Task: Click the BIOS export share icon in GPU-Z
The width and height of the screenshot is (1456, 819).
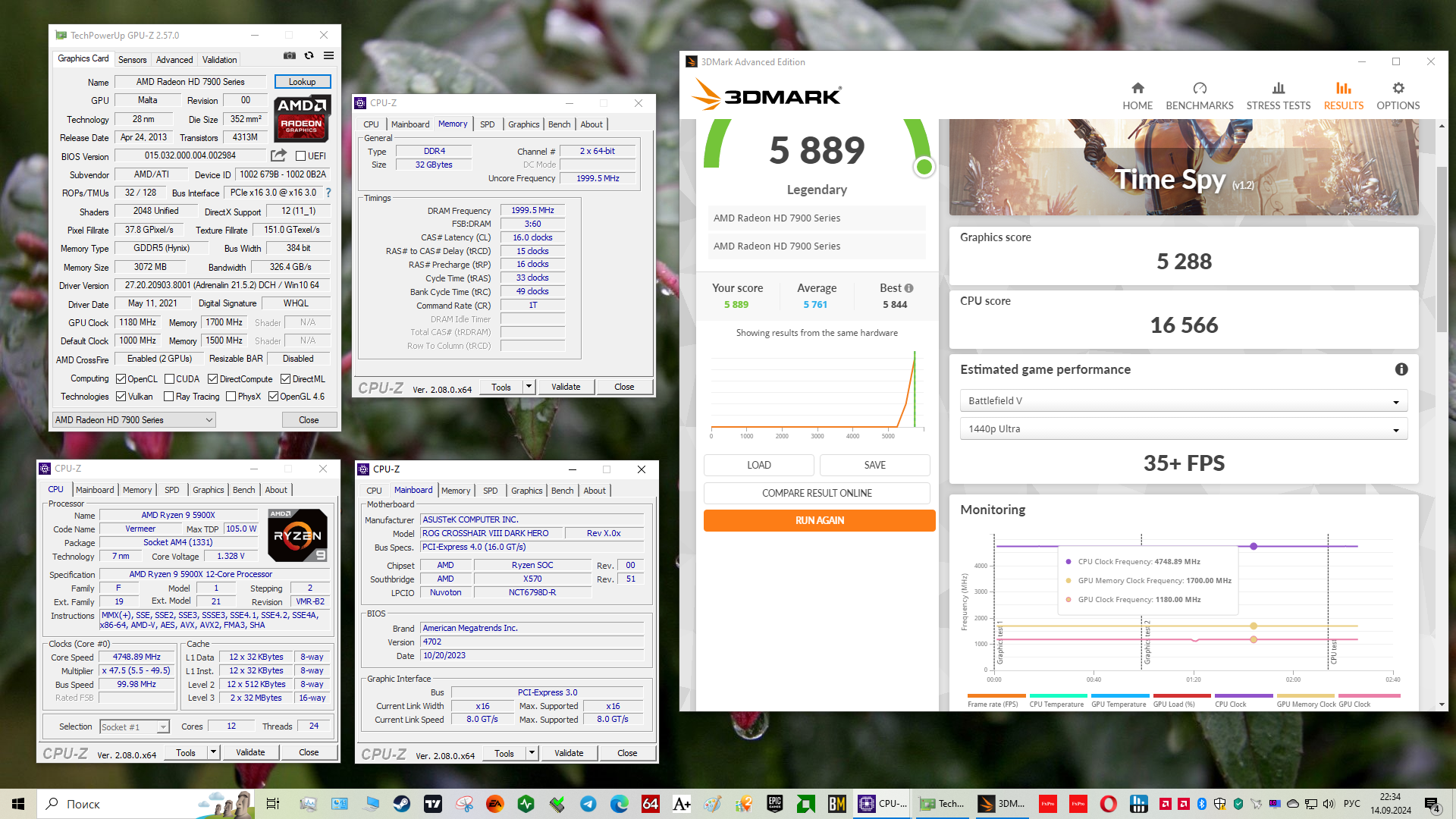Action: click(x=278, y=155)
